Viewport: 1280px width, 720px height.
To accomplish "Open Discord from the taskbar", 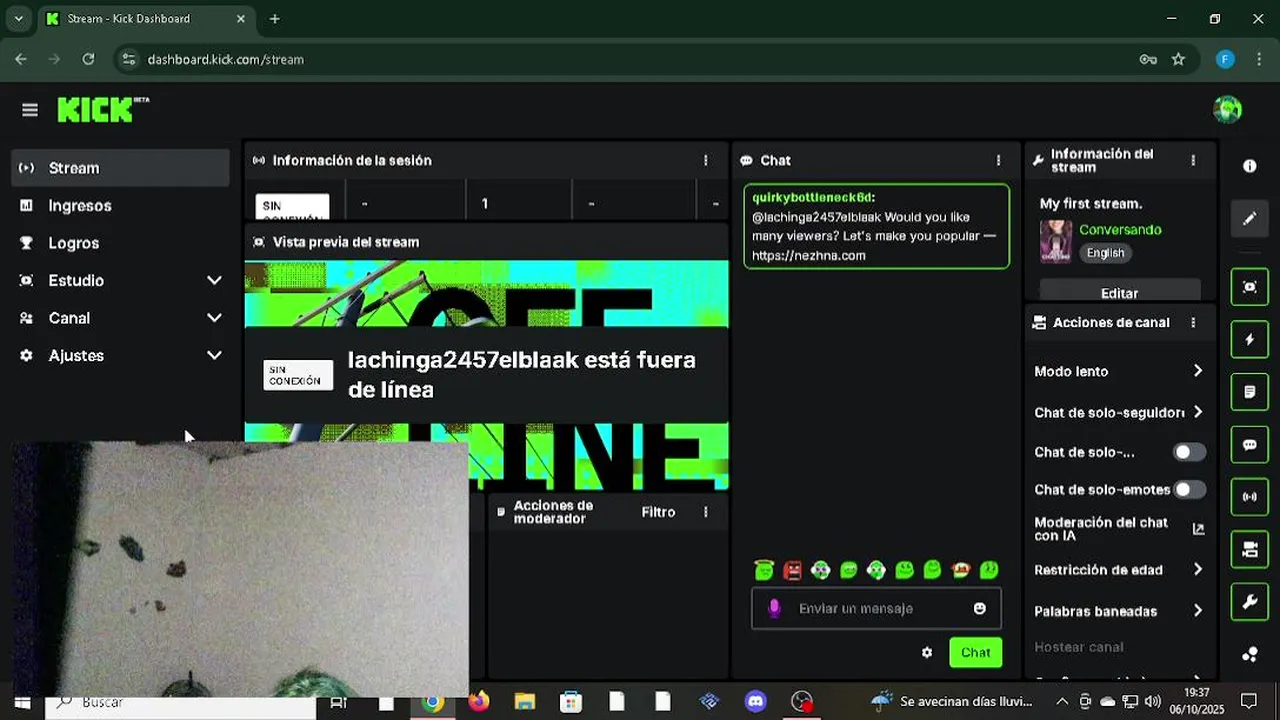I will click(x=756, y=702).
